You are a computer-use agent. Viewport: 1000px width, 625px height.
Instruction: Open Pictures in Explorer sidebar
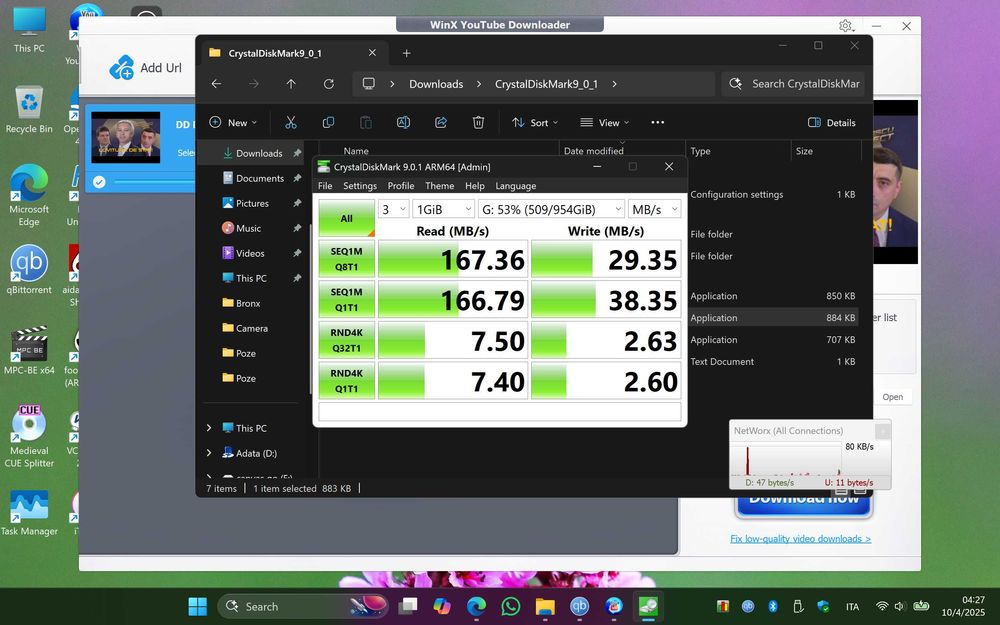click(253, 203)
